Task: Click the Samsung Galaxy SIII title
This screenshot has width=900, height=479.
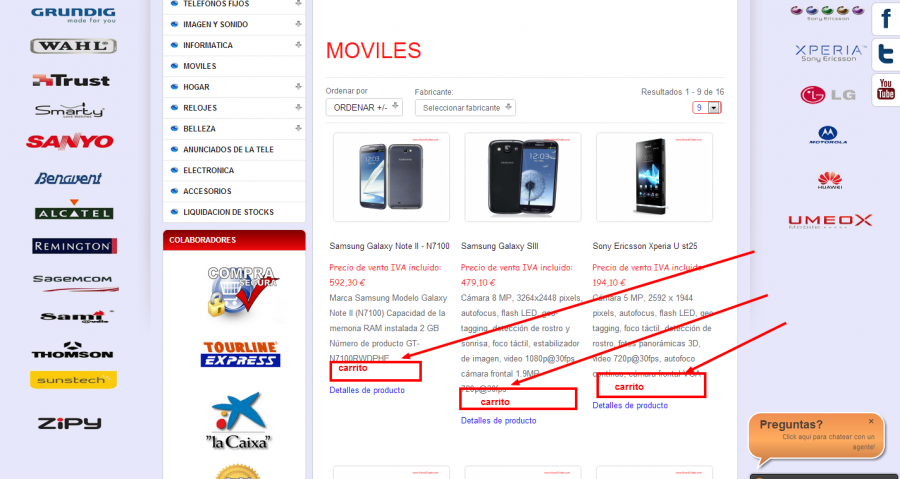Action: coord(499,246)
